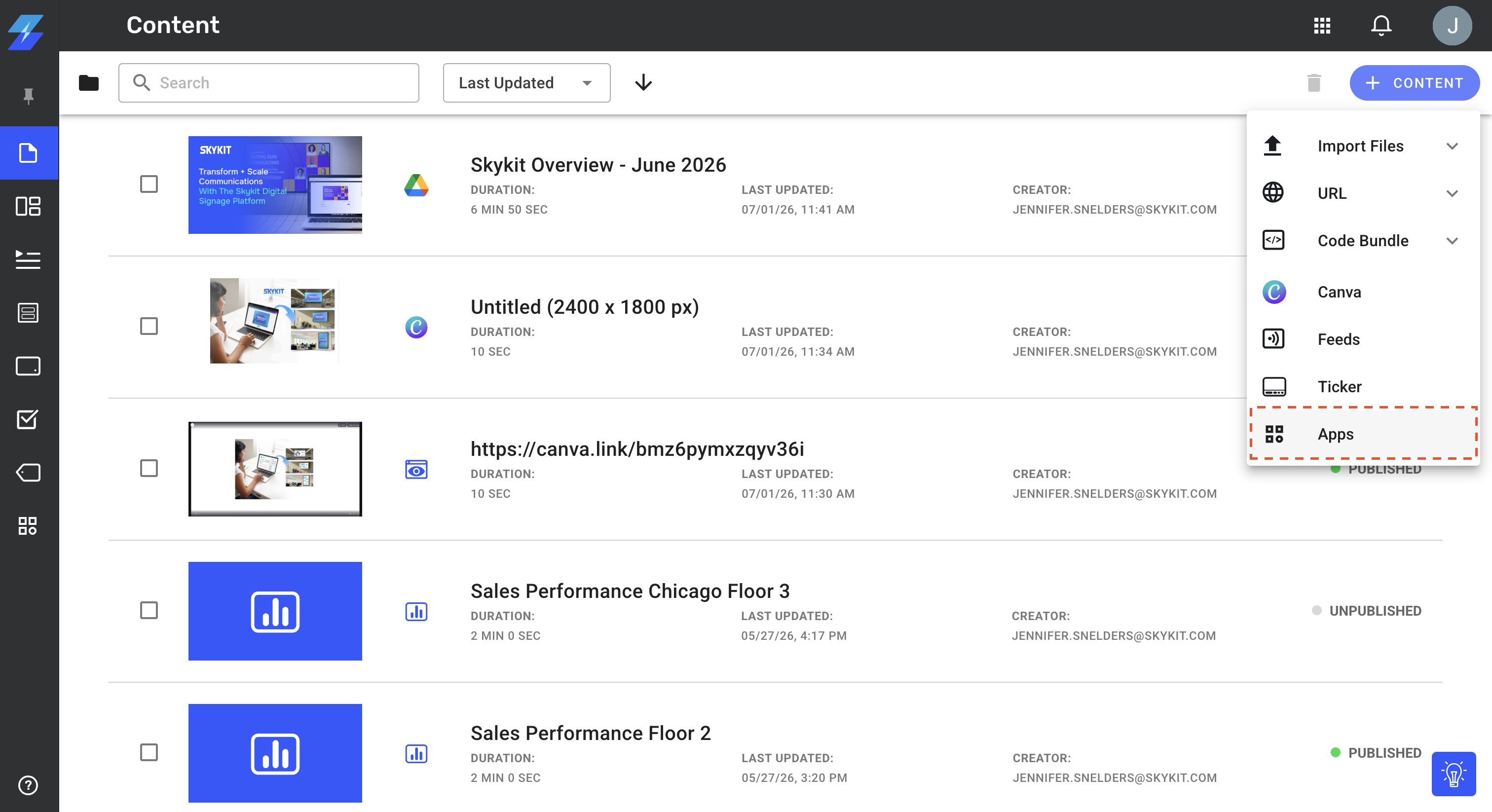This screenshot has height=812, width=1492.
Task: Open notifications bell
Action: pos(1381,26)
